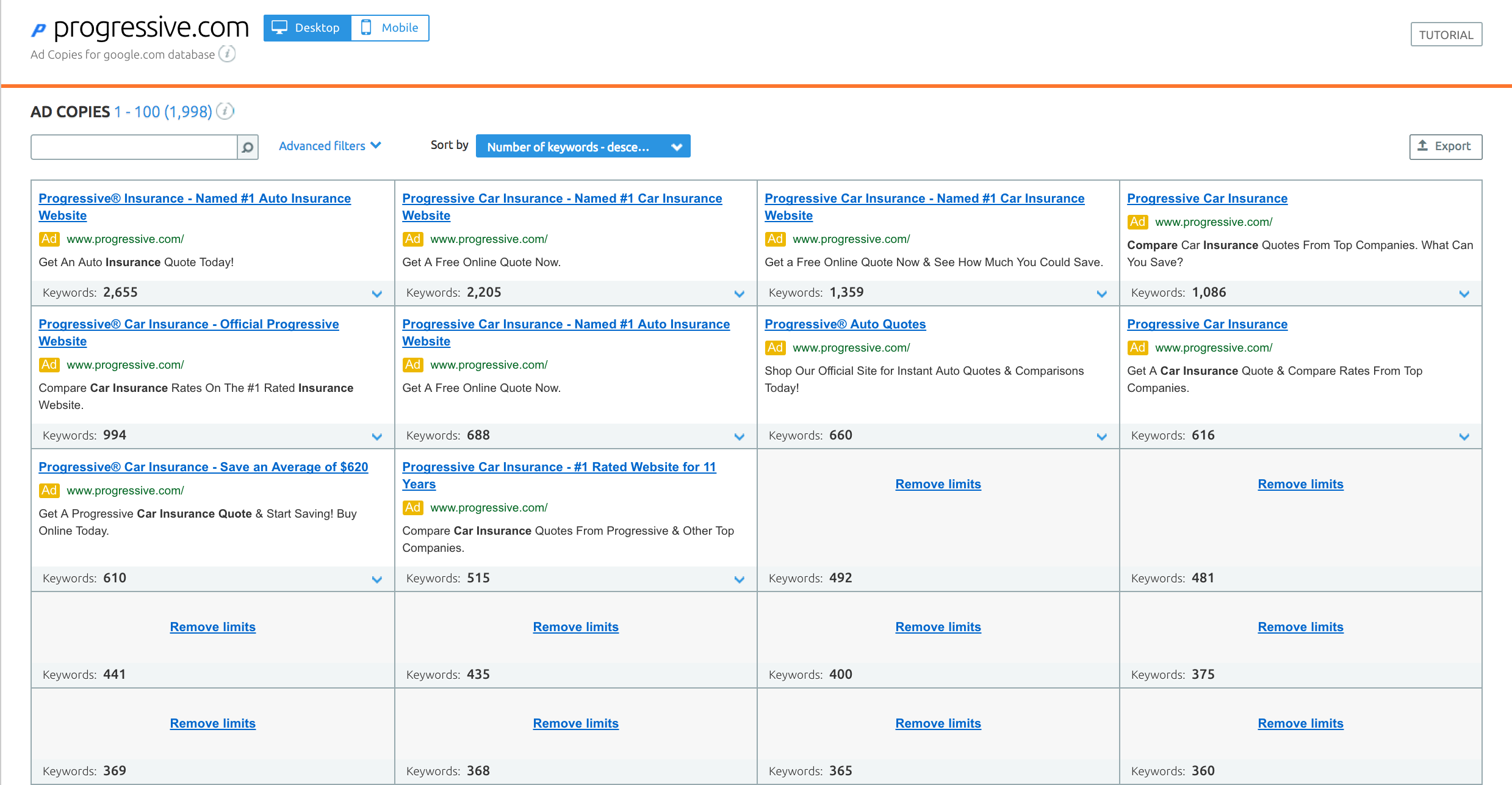
Task: Open the Sort by dropdown
Action: [583, 147]
